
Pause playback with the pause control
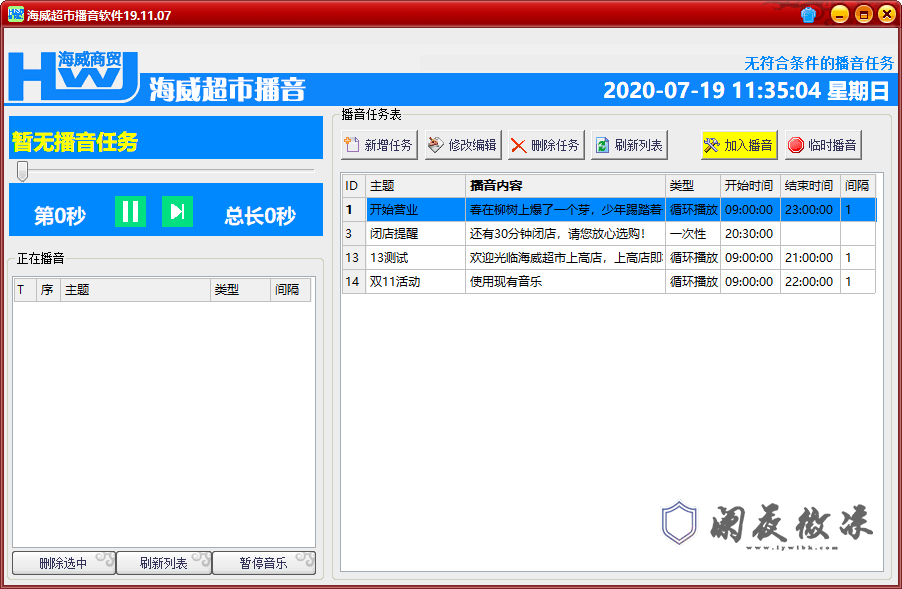tap(130, 210)
